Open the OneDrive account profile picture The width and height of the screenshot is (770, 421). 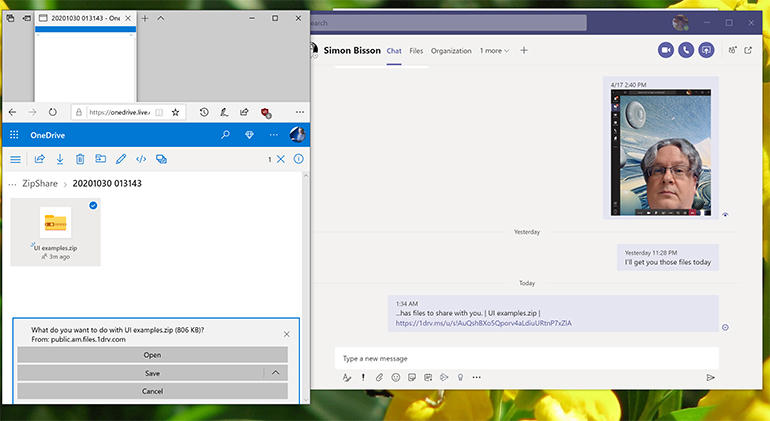tap(297, 135)
